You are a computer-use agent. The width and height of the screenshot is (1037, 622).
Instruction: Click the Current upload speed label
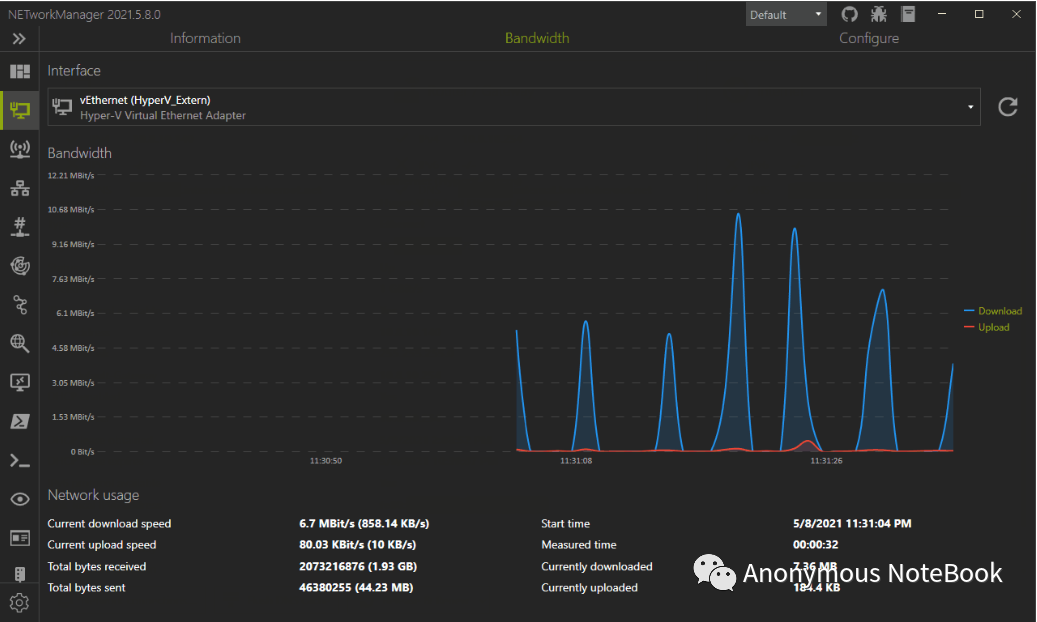[102, 545]
